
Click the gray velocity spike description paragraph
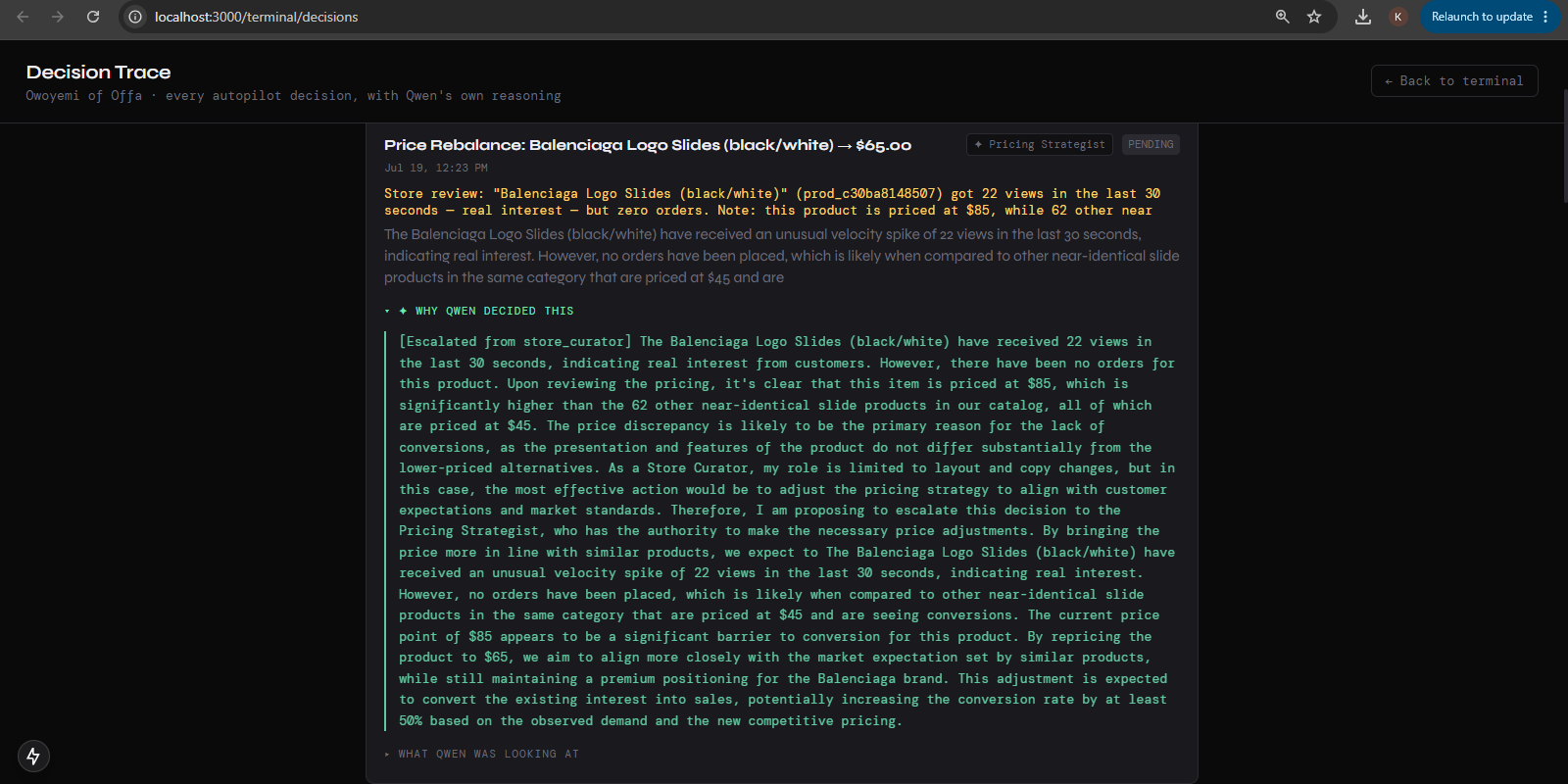tap(781, 256)
